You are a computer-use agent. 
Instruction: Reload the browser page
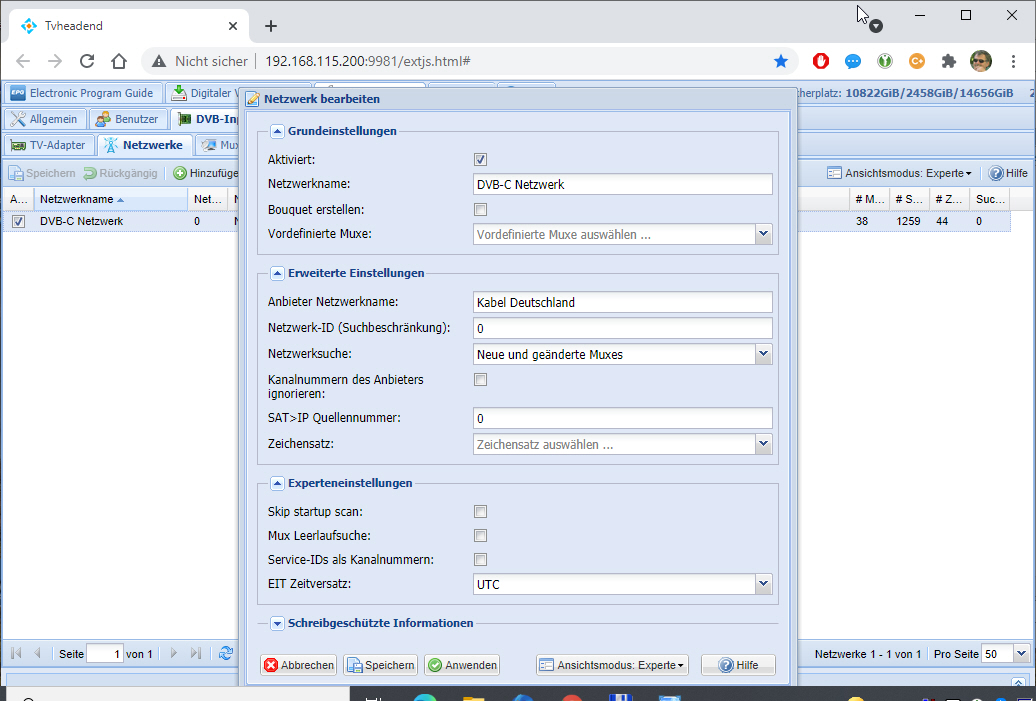point(87,61)
